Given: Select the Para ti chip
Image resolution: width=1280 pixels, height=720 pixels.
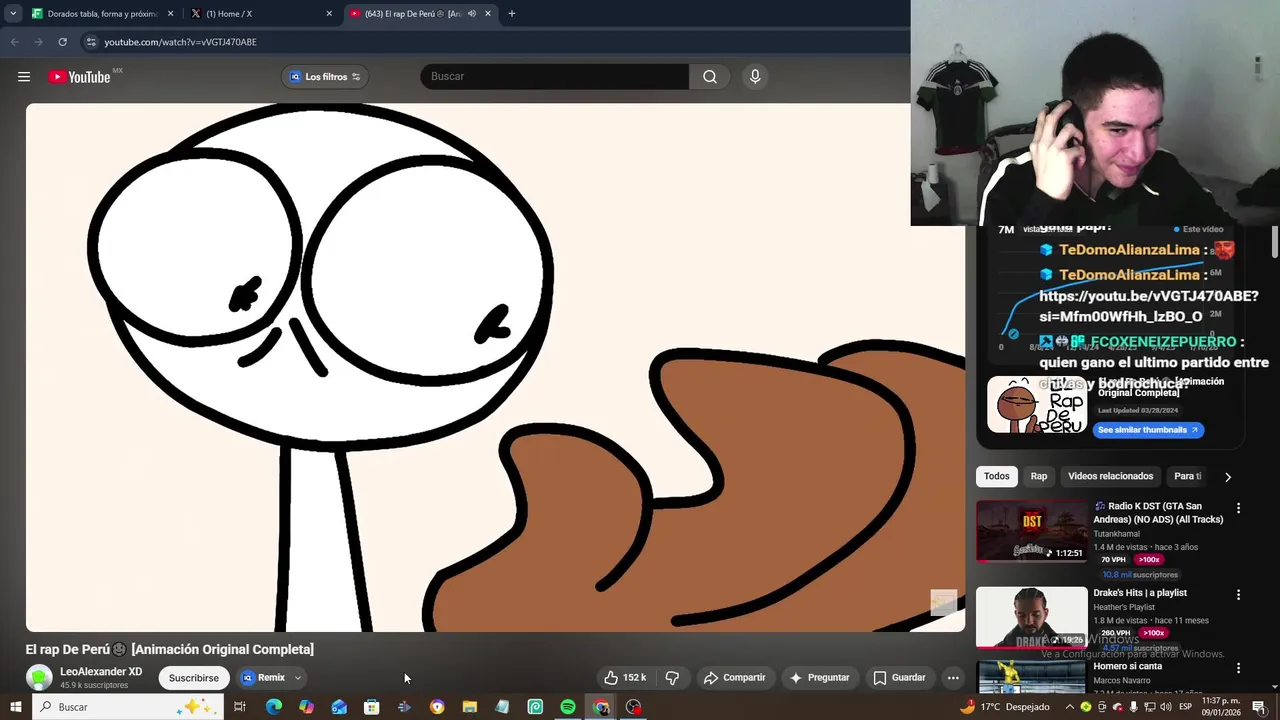Looking at the screenshot, I should click(1187, 476).
